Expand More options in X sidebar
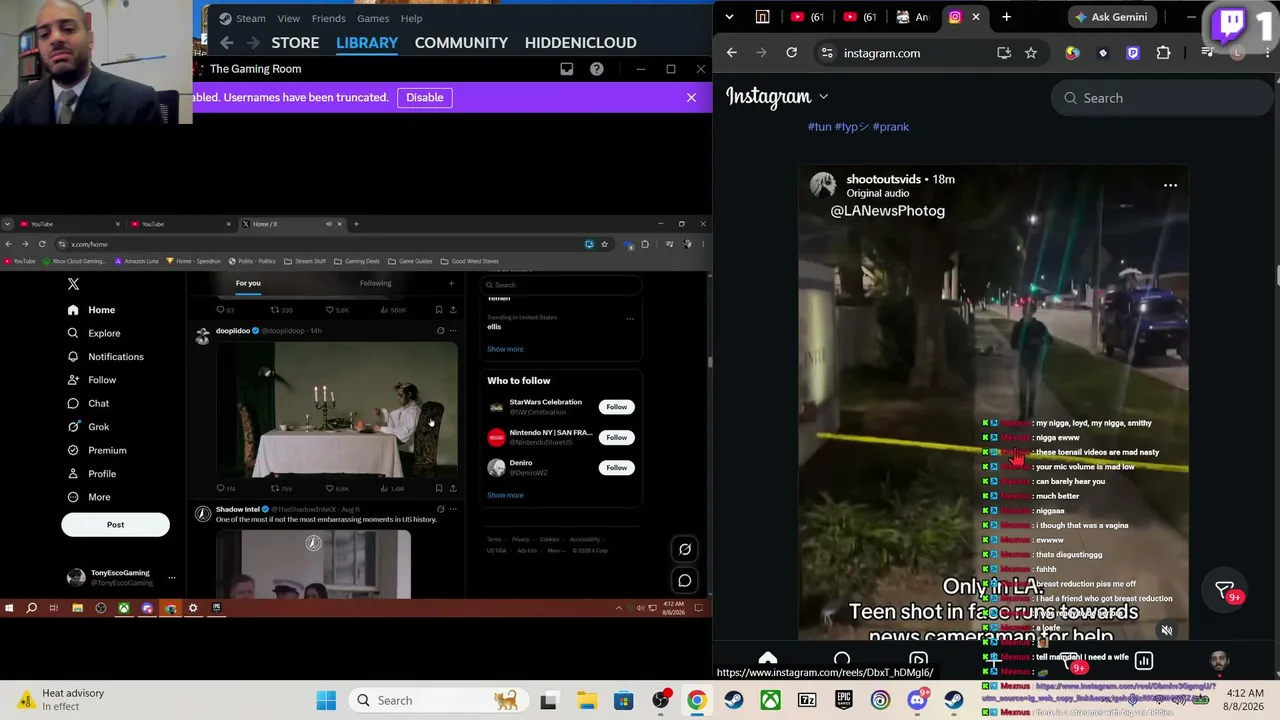This screenshot has height=720, width=1280. click(88, 497)
